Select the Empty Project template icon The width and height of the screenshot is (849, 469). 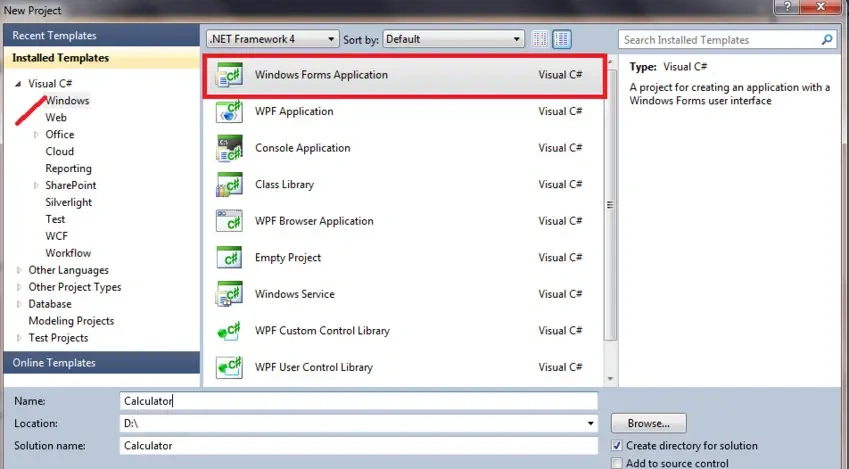[x=228, y=258]
